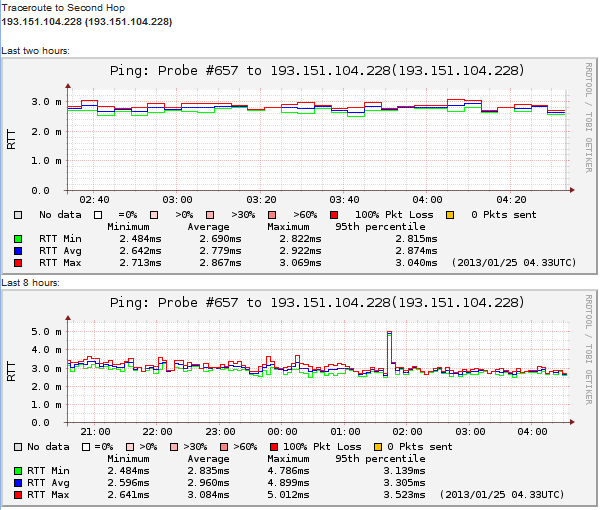
Task: Click the red RTT Max swatch in two-hour graph legend
Action: coord(18,263)
